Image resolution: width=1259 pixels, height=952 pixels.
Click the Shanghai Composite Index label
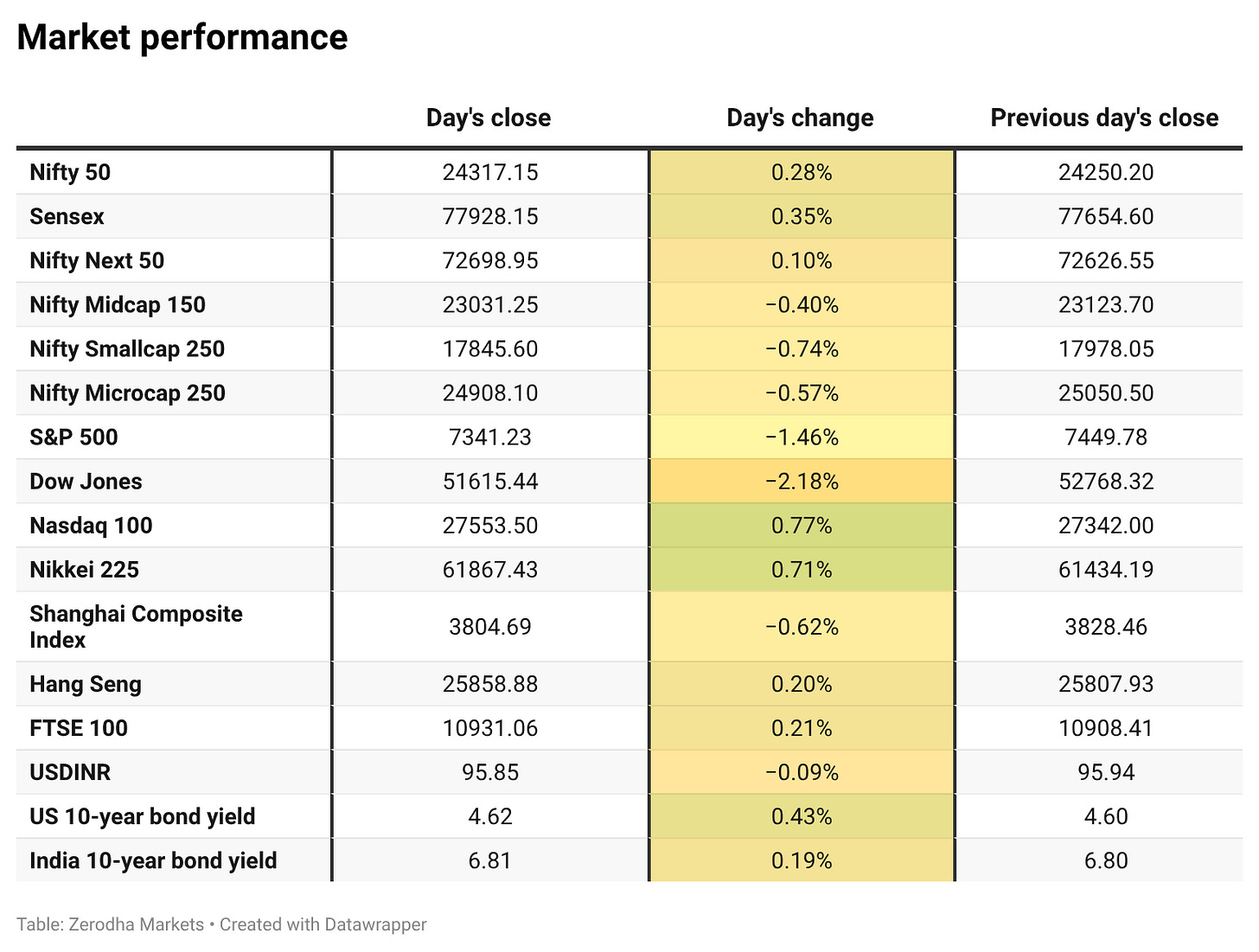(136, 627)
